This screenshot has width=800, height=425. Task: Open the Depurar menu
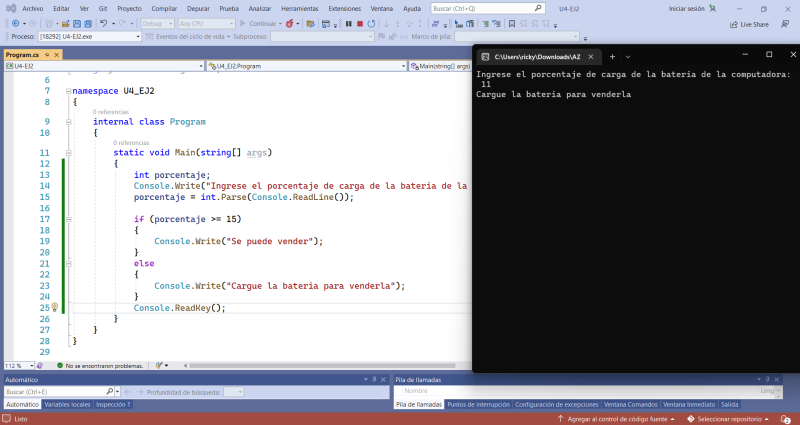point(199,8)
